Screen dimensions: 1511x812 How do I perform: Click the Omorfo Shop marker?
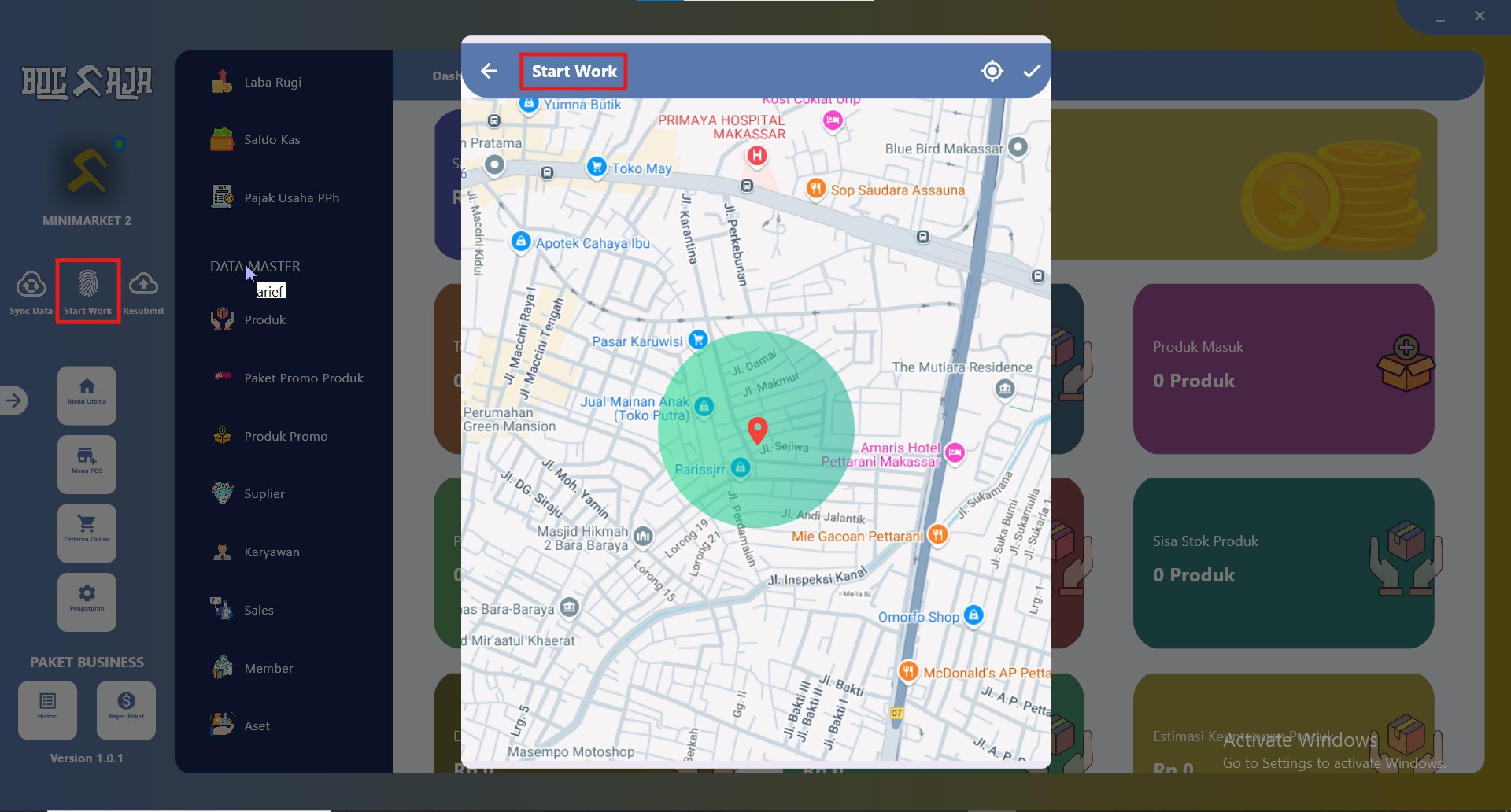click(x=973, y=615)
